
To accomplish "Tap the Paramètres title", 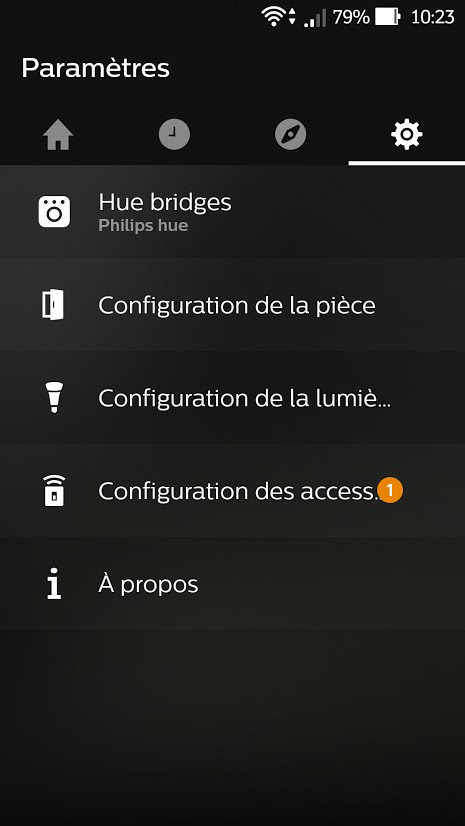I will pyautogui.click(x=95, y=68).
